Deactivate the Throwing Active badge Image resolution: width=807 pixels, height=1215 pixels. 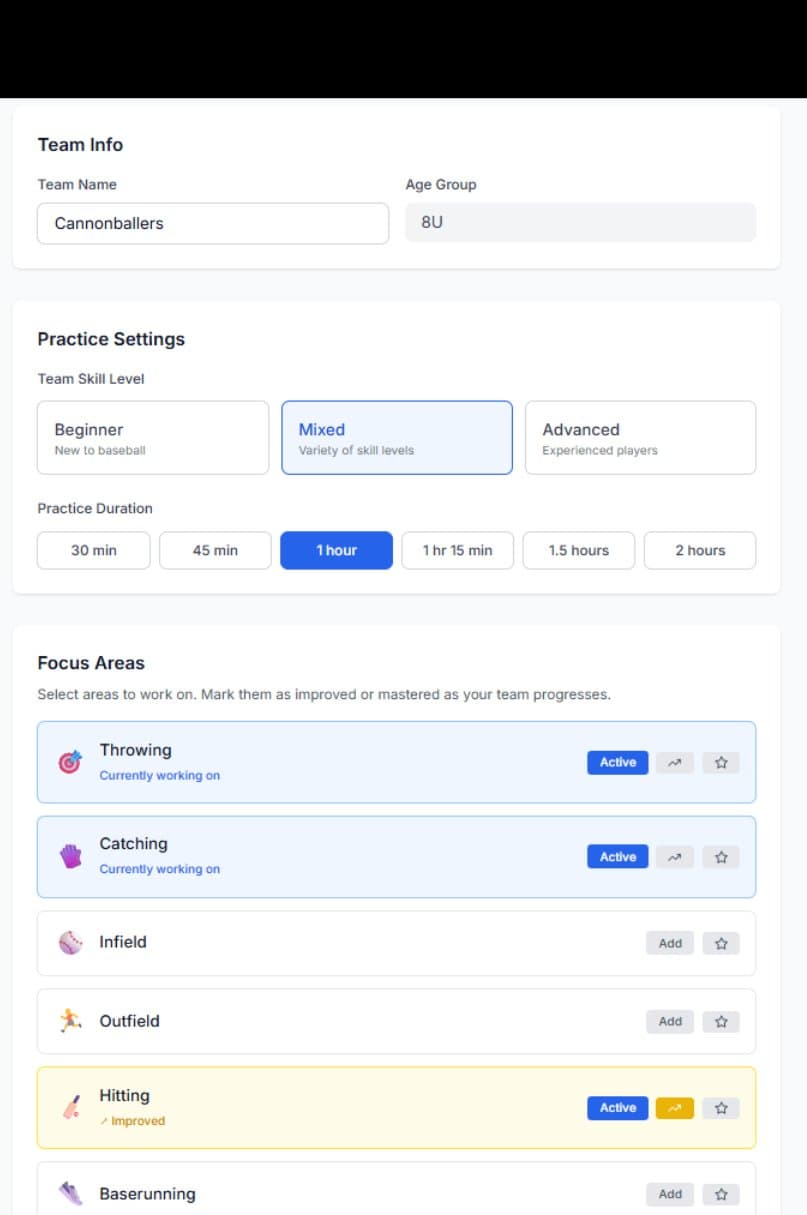pyautogui.click(x=618, y=763)
